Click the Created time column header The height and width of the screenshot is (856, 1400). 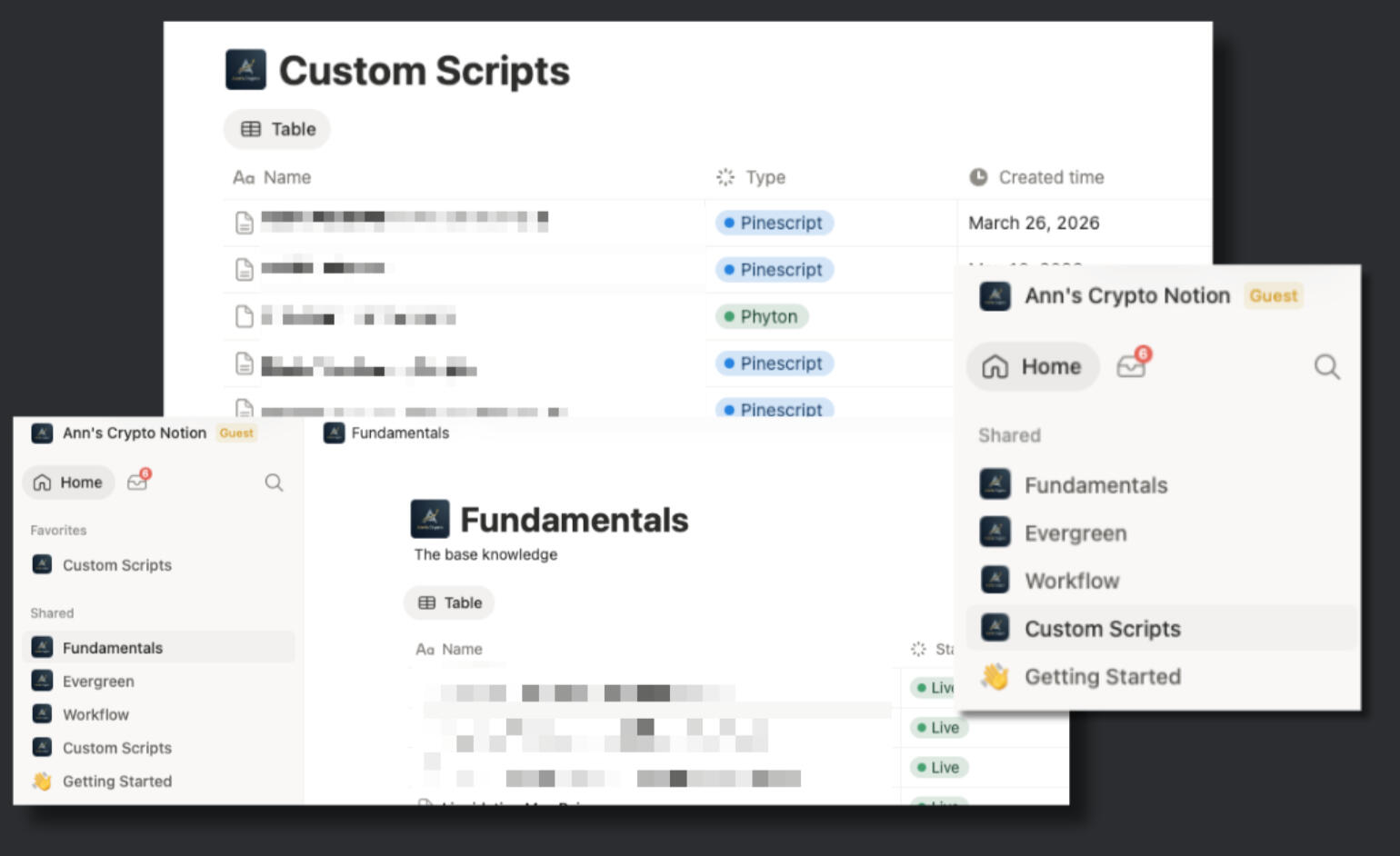(x=1036, y=177)
